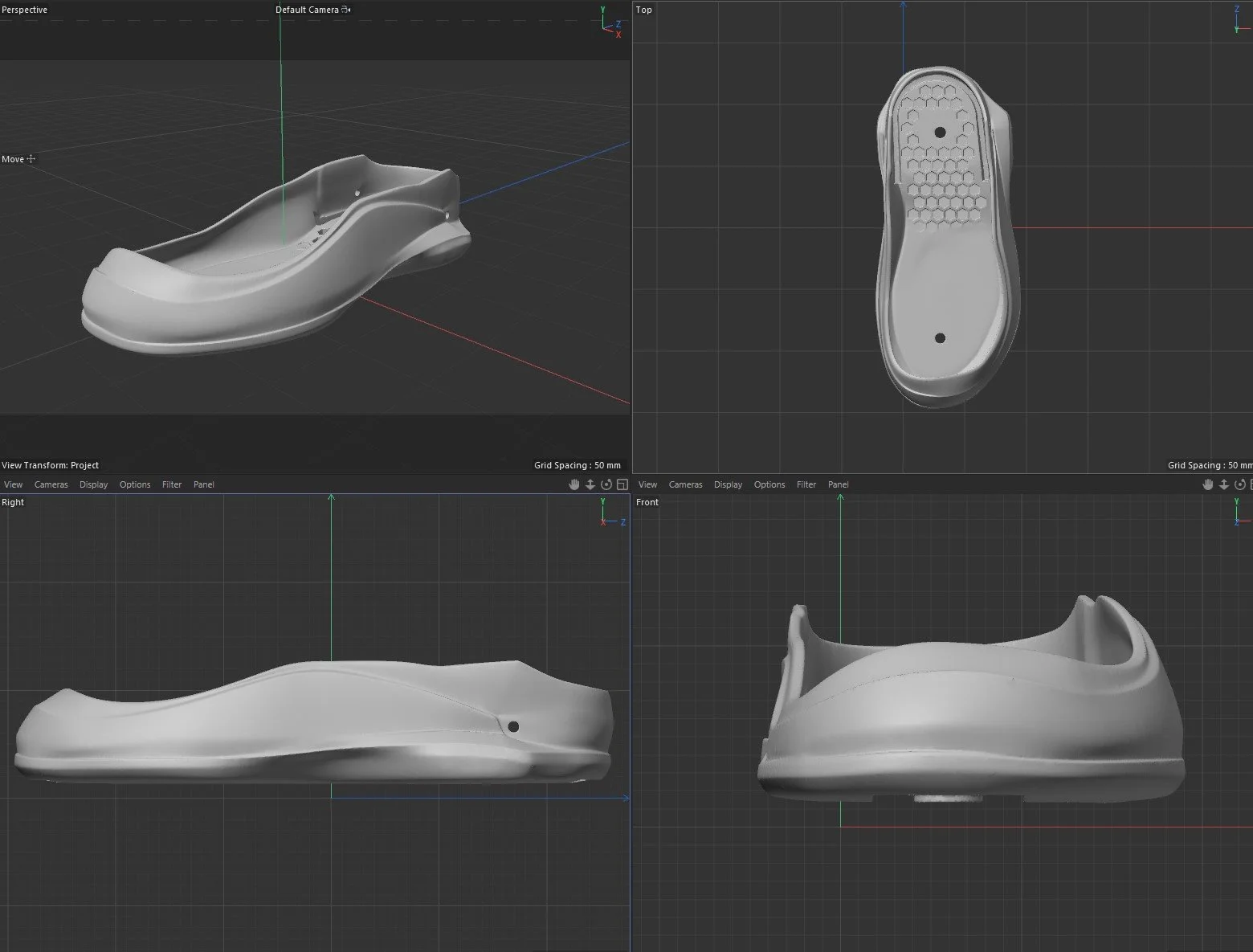Open the Cameras menu of Right viewport

click(x=51, y=484)
